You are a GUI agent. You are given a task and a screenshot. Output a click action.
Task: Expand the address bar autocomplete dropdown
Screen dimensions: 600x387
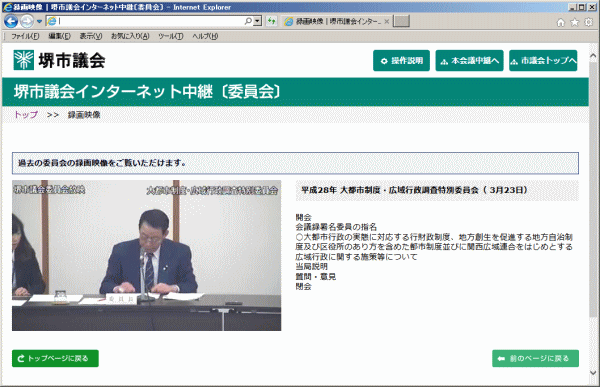click(258, 21)
